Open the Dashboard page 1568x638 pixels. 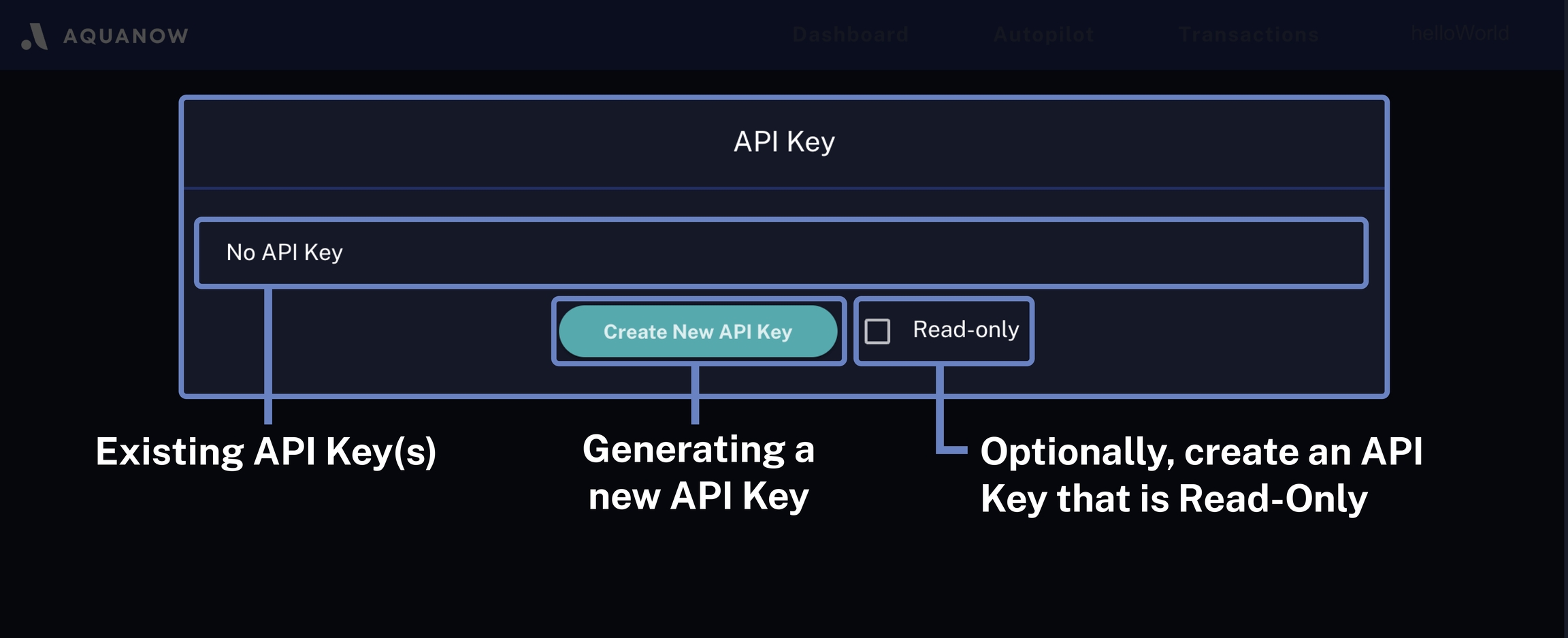pyautogui.click(x=850, y=35)
